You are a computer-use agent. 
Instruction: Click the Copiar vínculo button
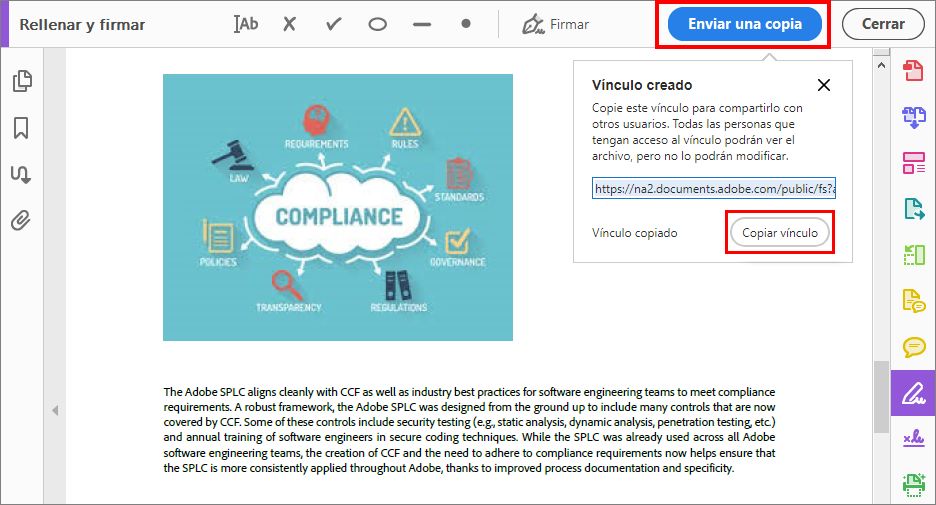pyautogui.click(x=780, y=233)
